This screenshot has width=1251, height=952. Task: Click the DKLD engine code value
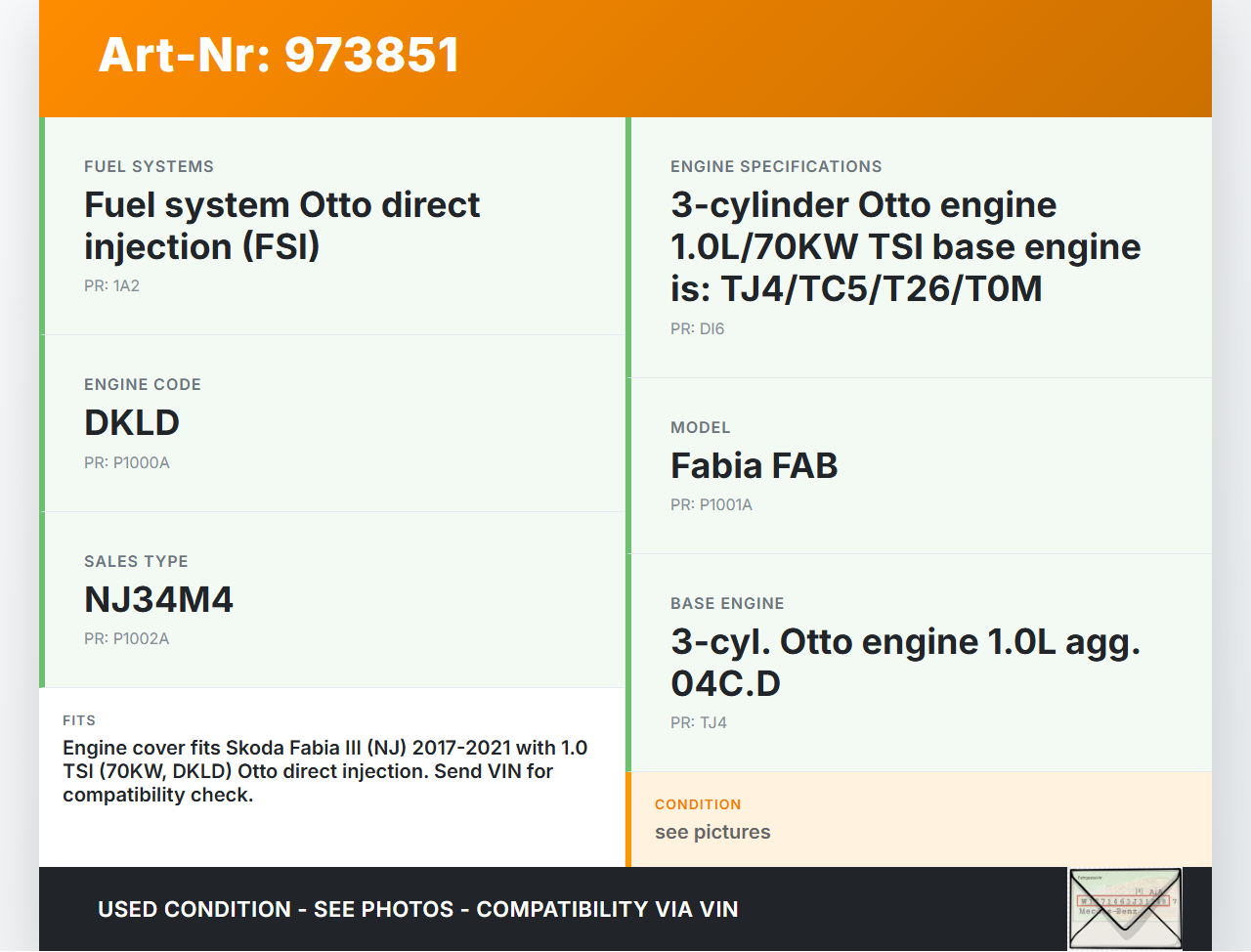[132, 422]
